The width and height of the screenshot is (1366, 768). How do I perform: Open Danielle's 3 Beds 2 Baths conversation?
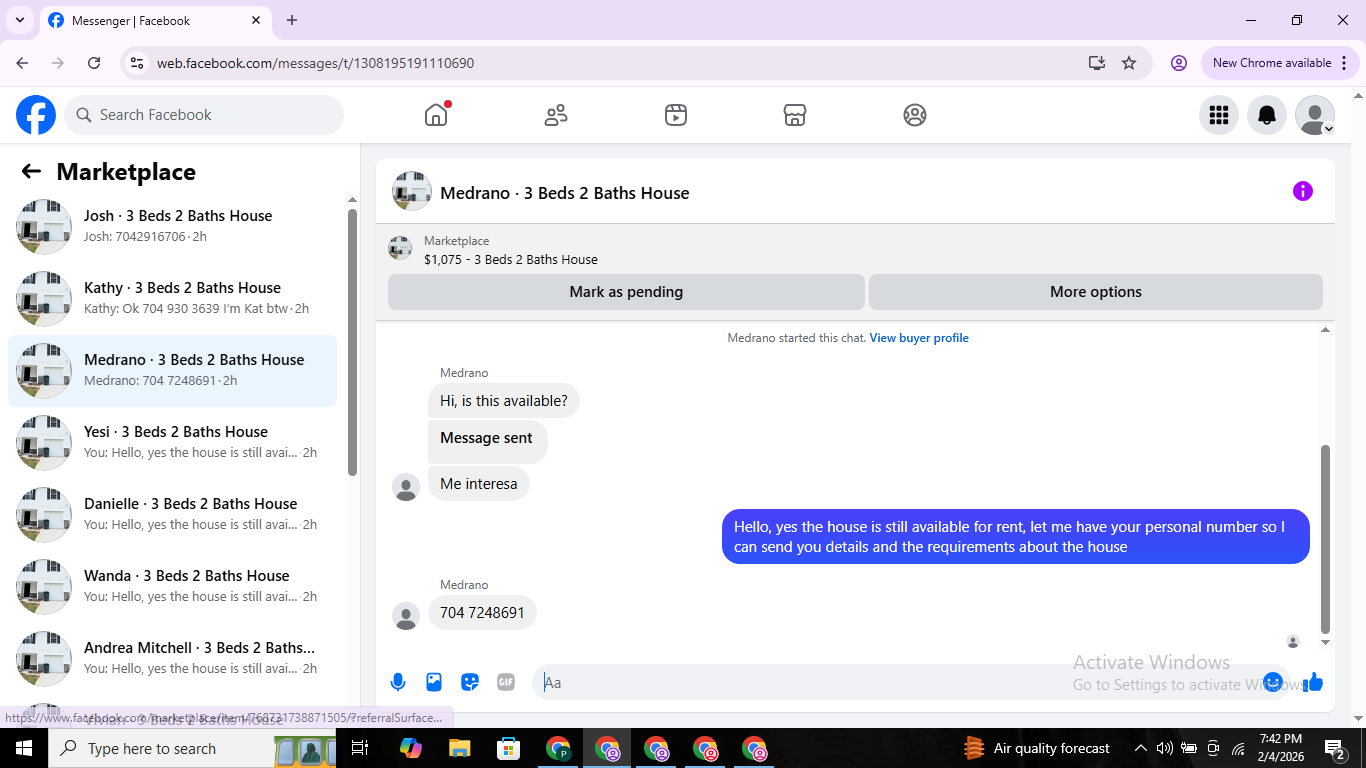click(172, 515)
